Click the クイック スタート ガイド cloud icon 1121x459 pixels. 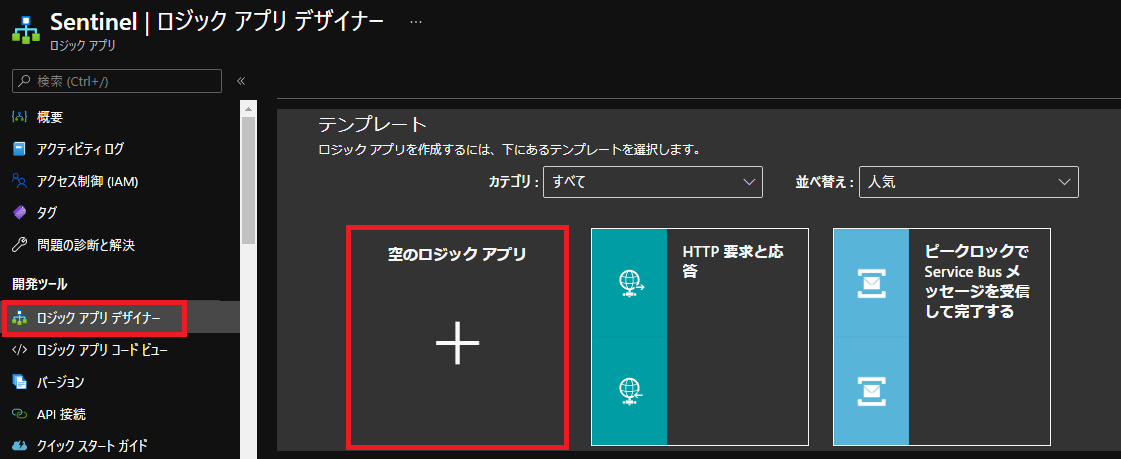(19, 446)
